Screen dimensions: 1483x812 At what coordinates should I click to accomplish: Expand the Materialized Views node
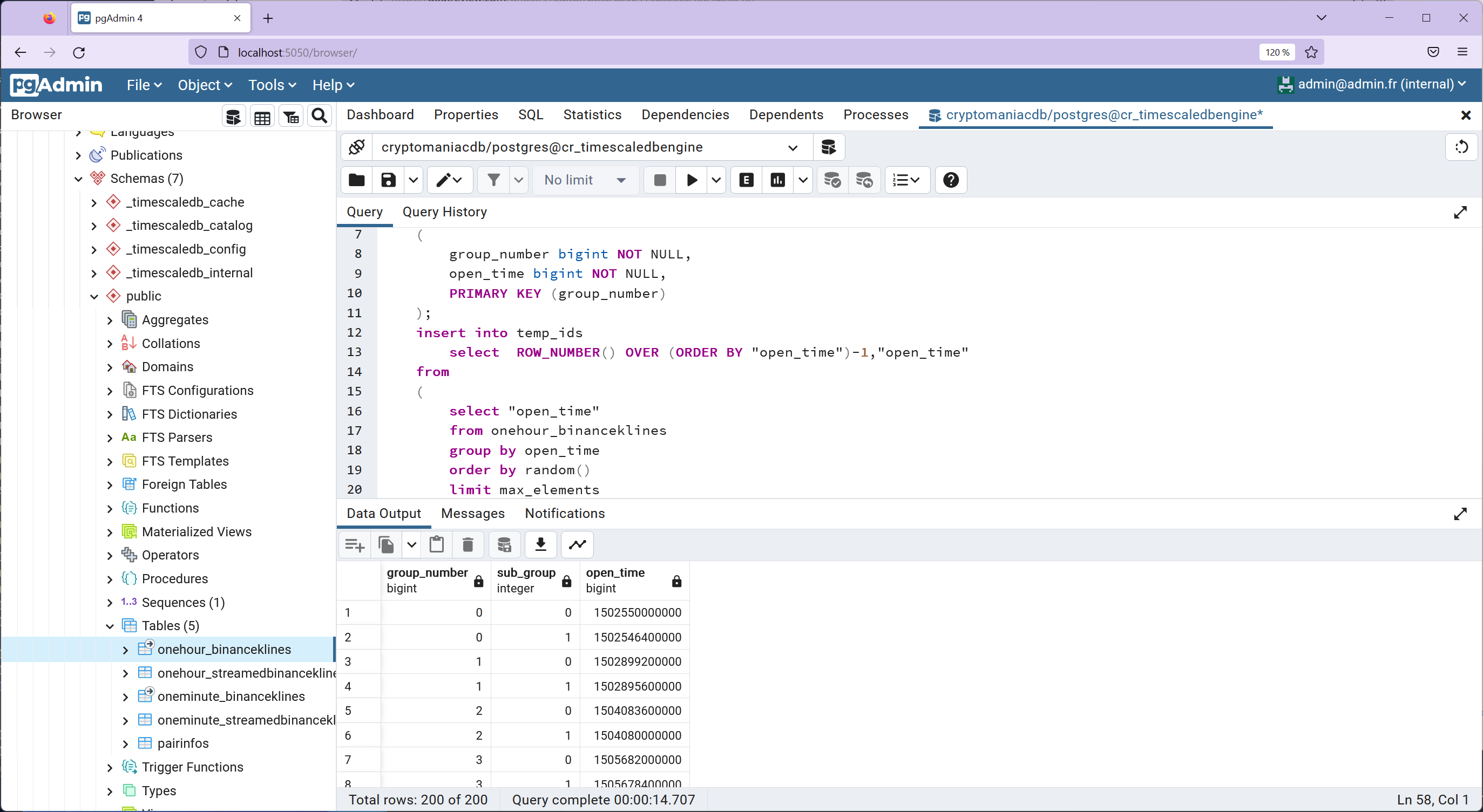tap(110, 533)
